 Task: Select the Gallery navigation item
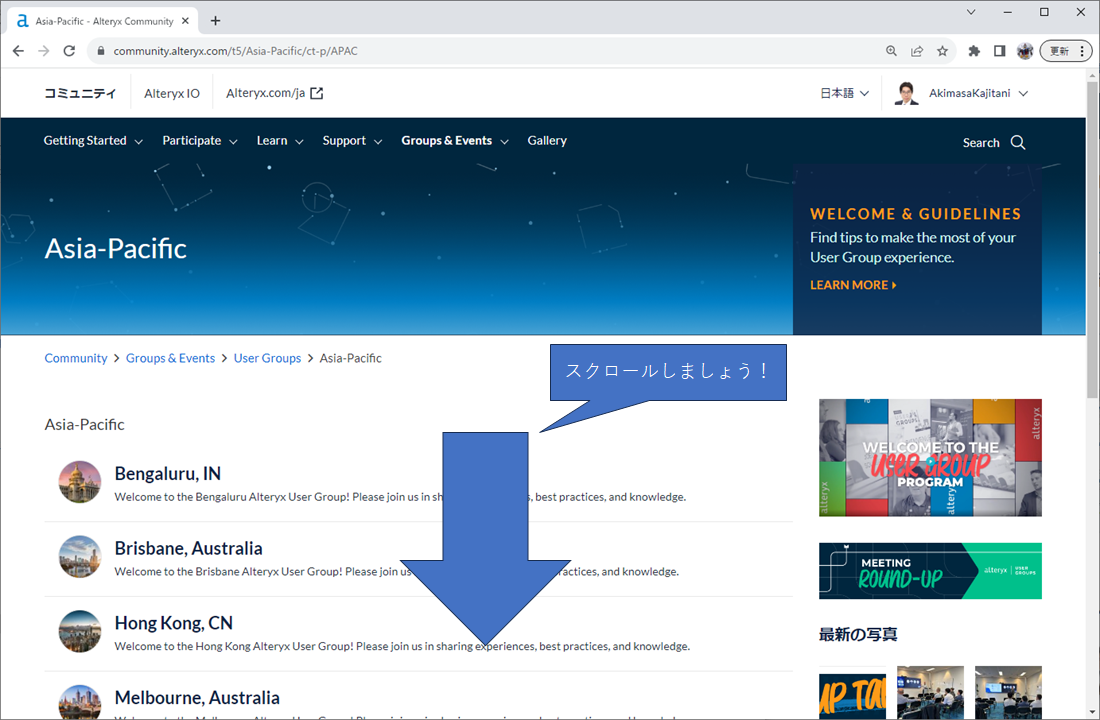pyautogui.click(x=547, y=141)
